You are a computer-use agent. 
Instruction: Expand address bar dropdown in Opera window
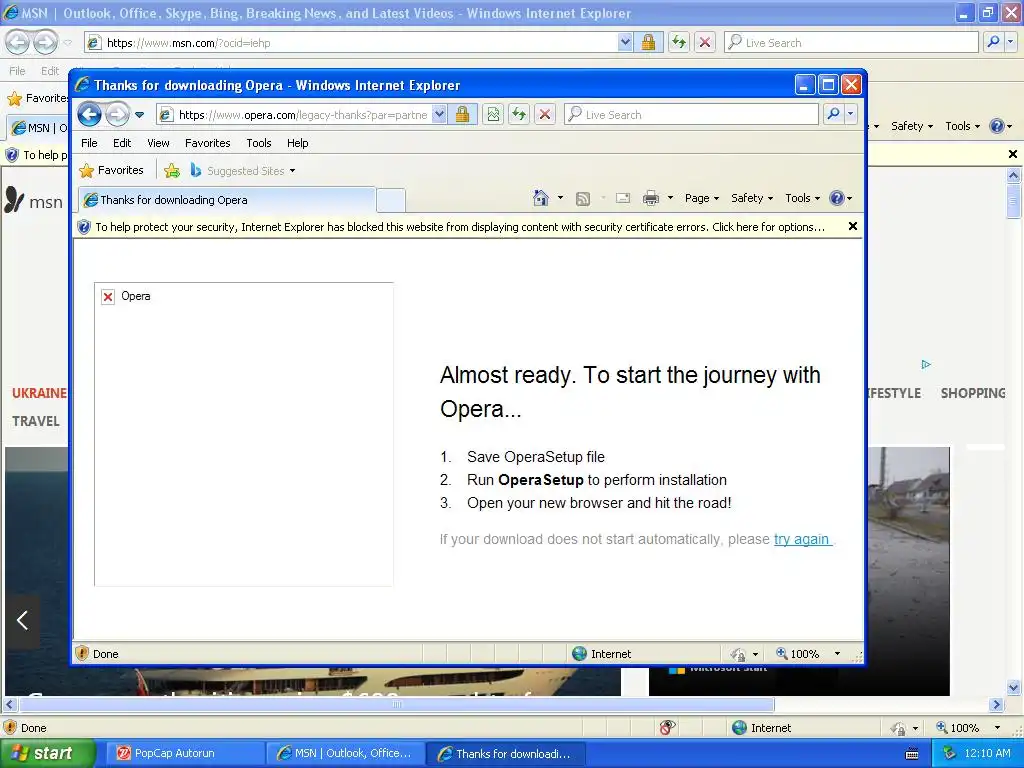point(440,115)
